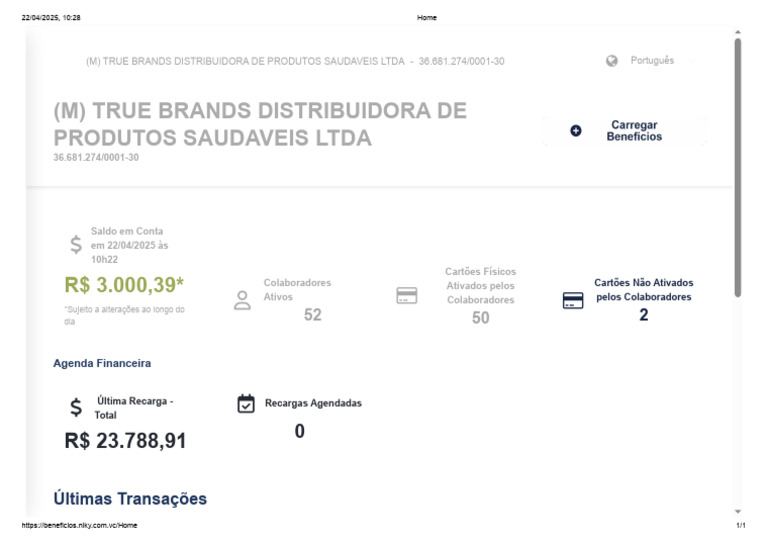Open the Português language selector
Image resolution: width=768 pixels, height=543 pixels.
coord(652,60)
